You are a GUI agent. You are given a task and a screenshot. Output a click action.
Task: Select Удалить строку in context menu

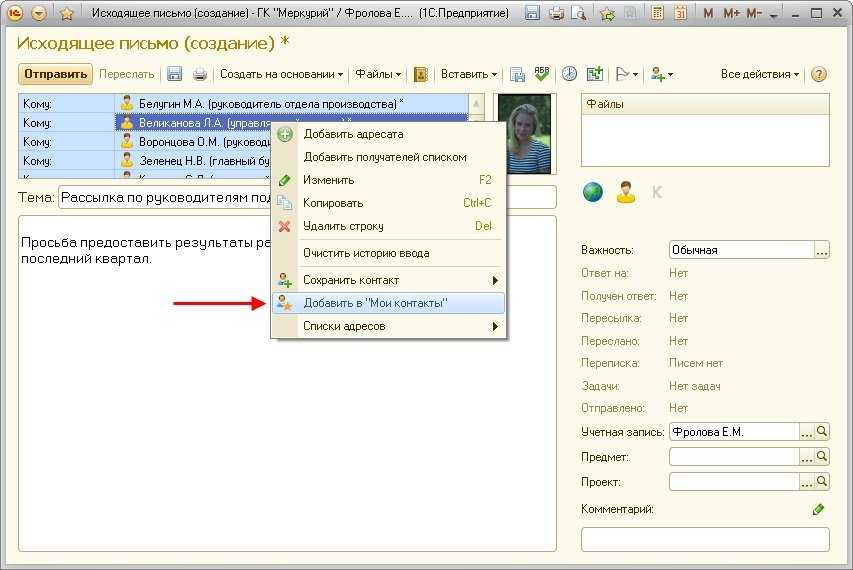(x=343, y=226)
